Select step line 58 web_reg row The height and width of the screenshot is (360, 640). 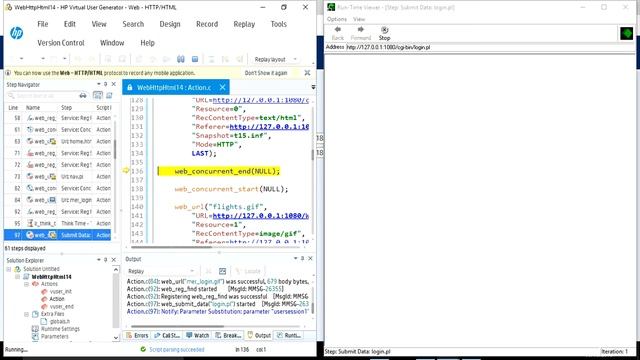[58, 118]
